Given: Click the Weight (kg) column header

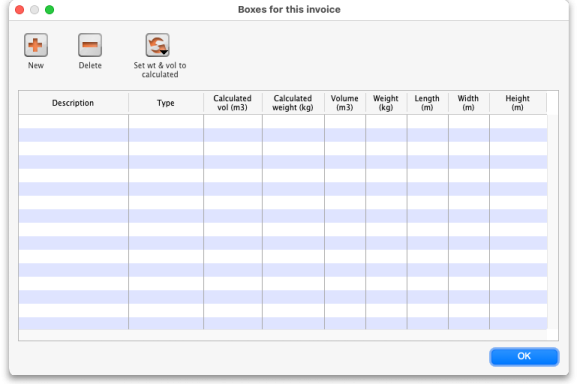Looking at the screenshot, I should [386, 103].
